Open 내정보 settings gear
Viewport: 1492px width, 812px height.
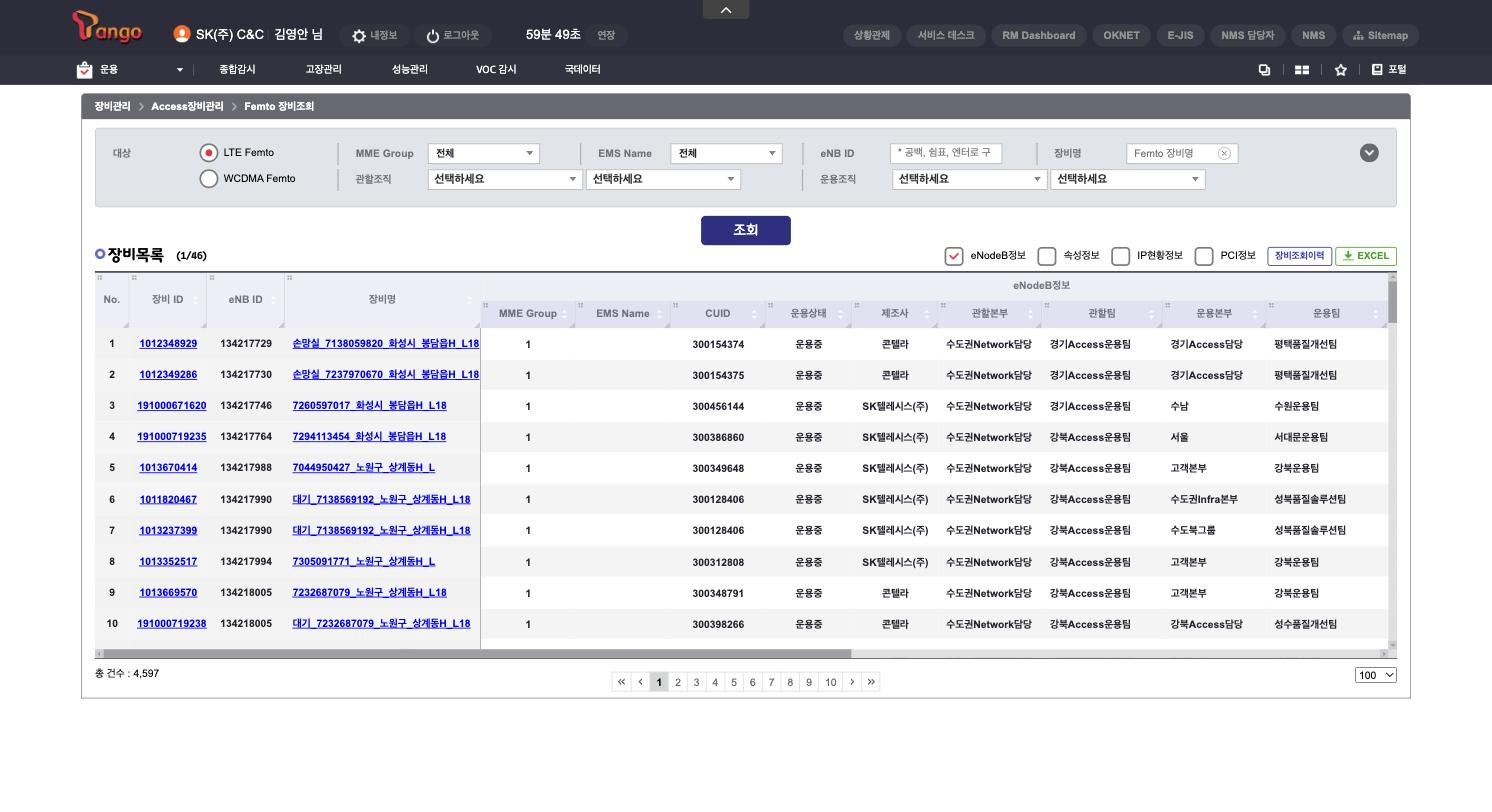point(359,36)
